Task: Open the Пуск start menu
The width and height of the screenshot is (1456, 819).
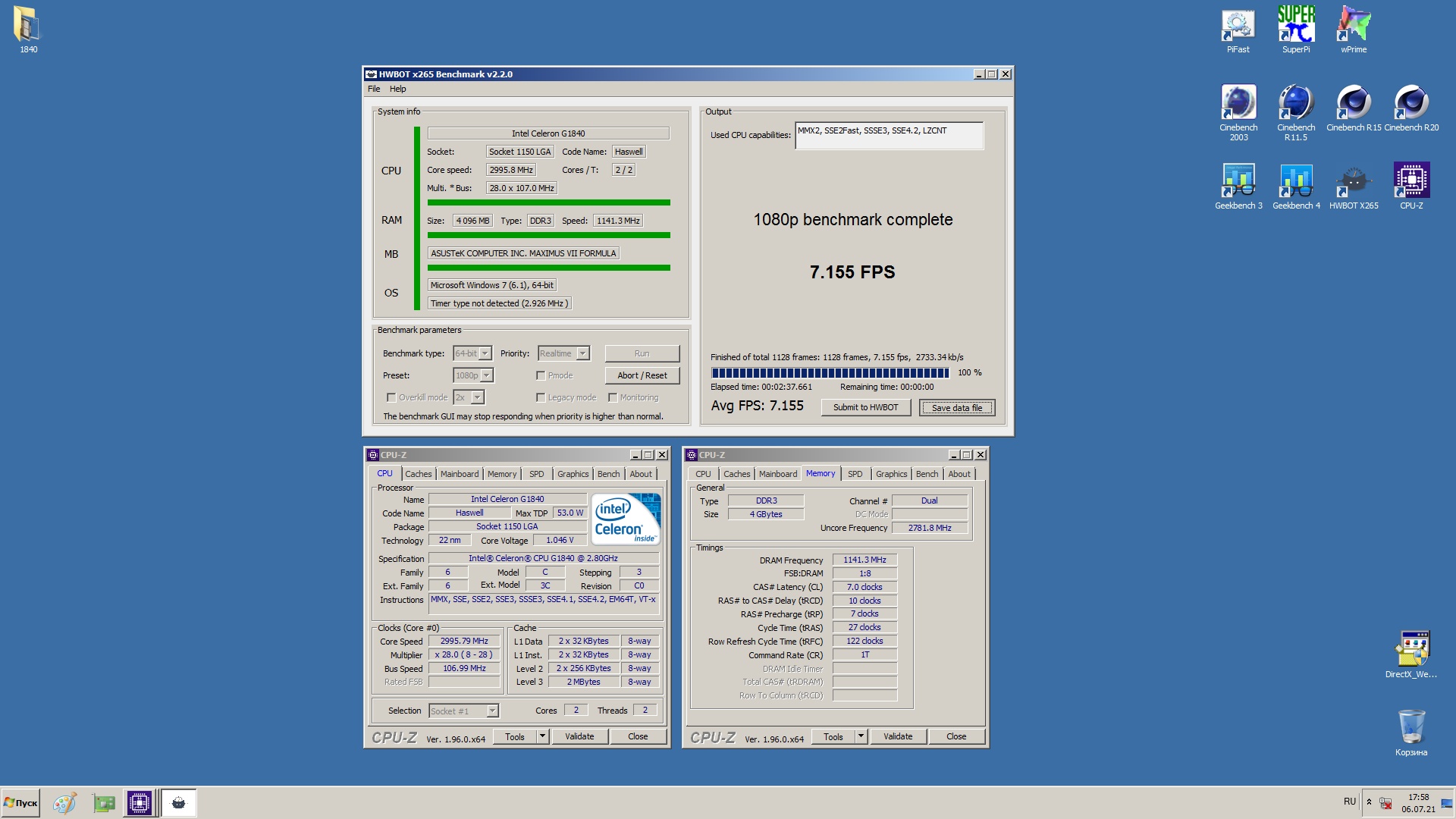Action: pos(20,803)
